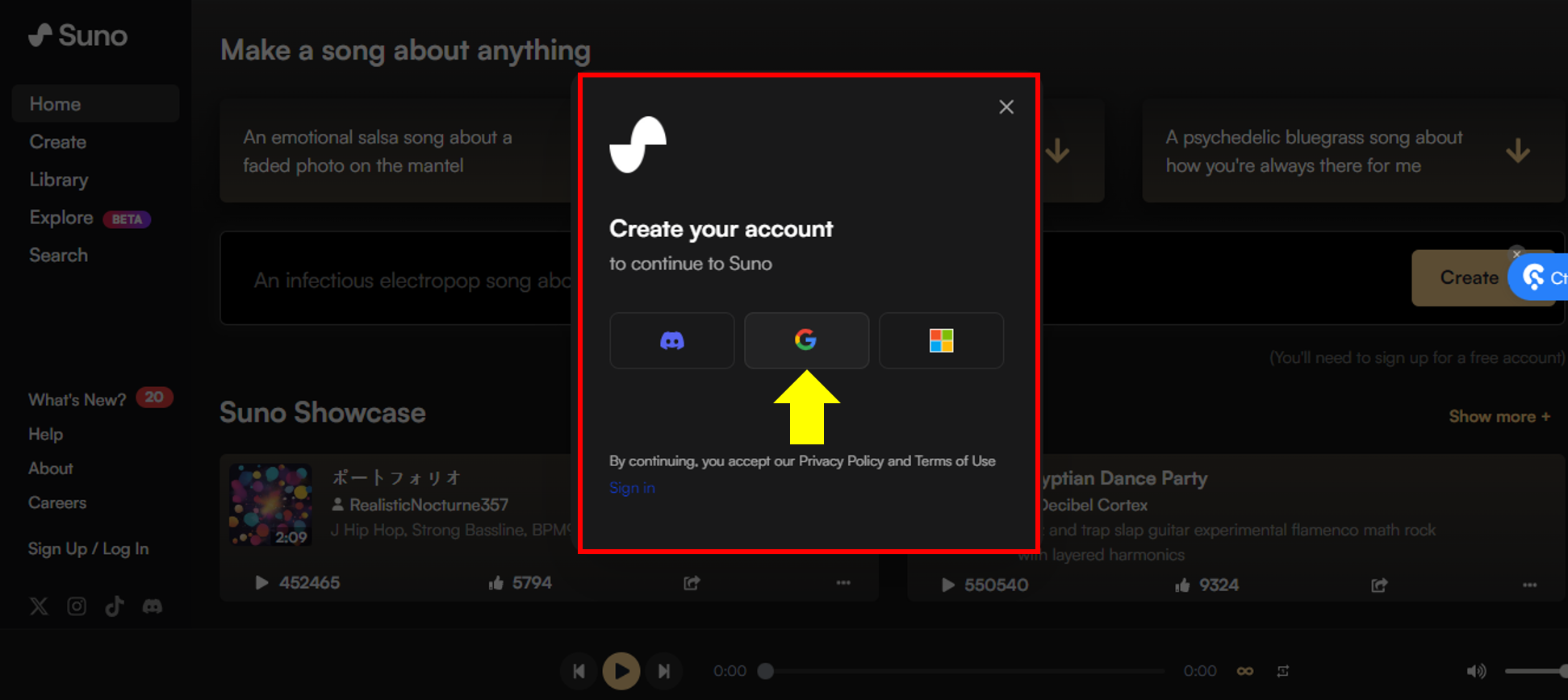Image resolution: width=1568 pixels, height=700 pixels.
Task: Open Search from sidebar
Action: tap(58, 256)
